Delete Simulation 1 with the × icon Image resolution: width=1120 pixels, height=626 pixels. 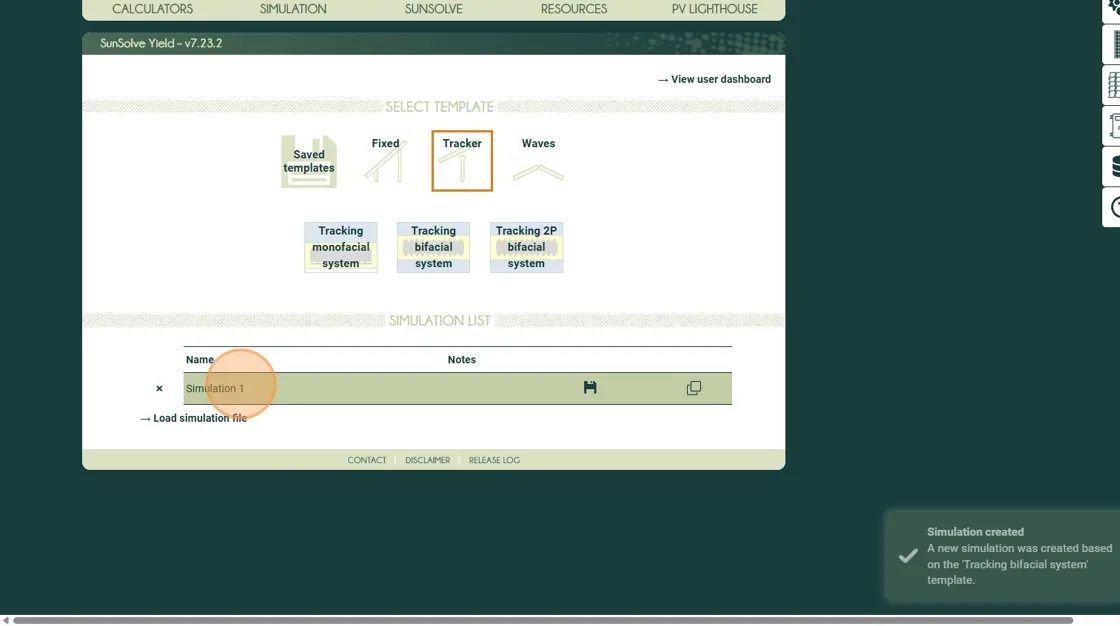coord(159,389)
